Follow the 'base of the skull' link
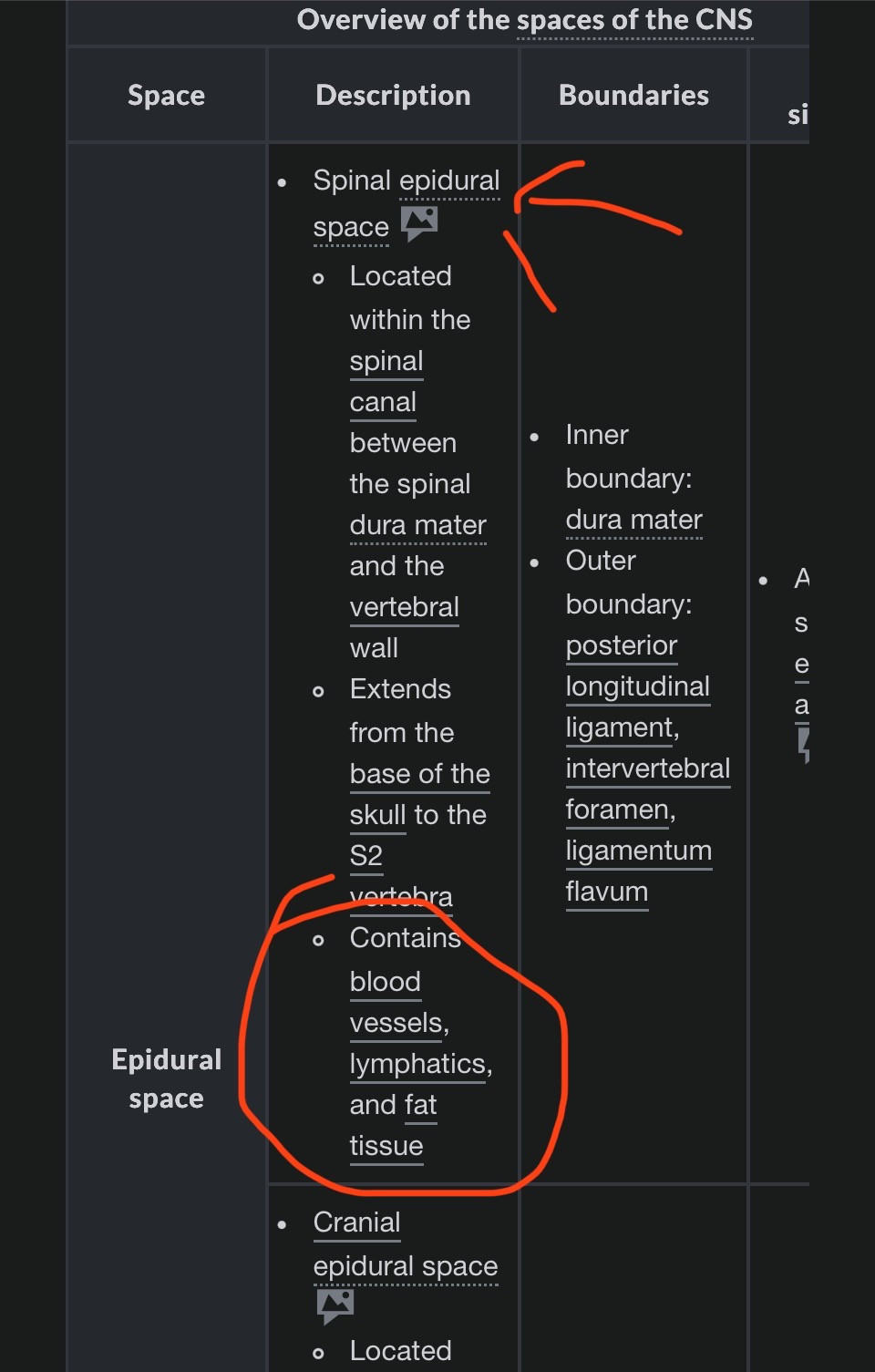This screenshot has height=1372, width=875. (x=419, y=794)
